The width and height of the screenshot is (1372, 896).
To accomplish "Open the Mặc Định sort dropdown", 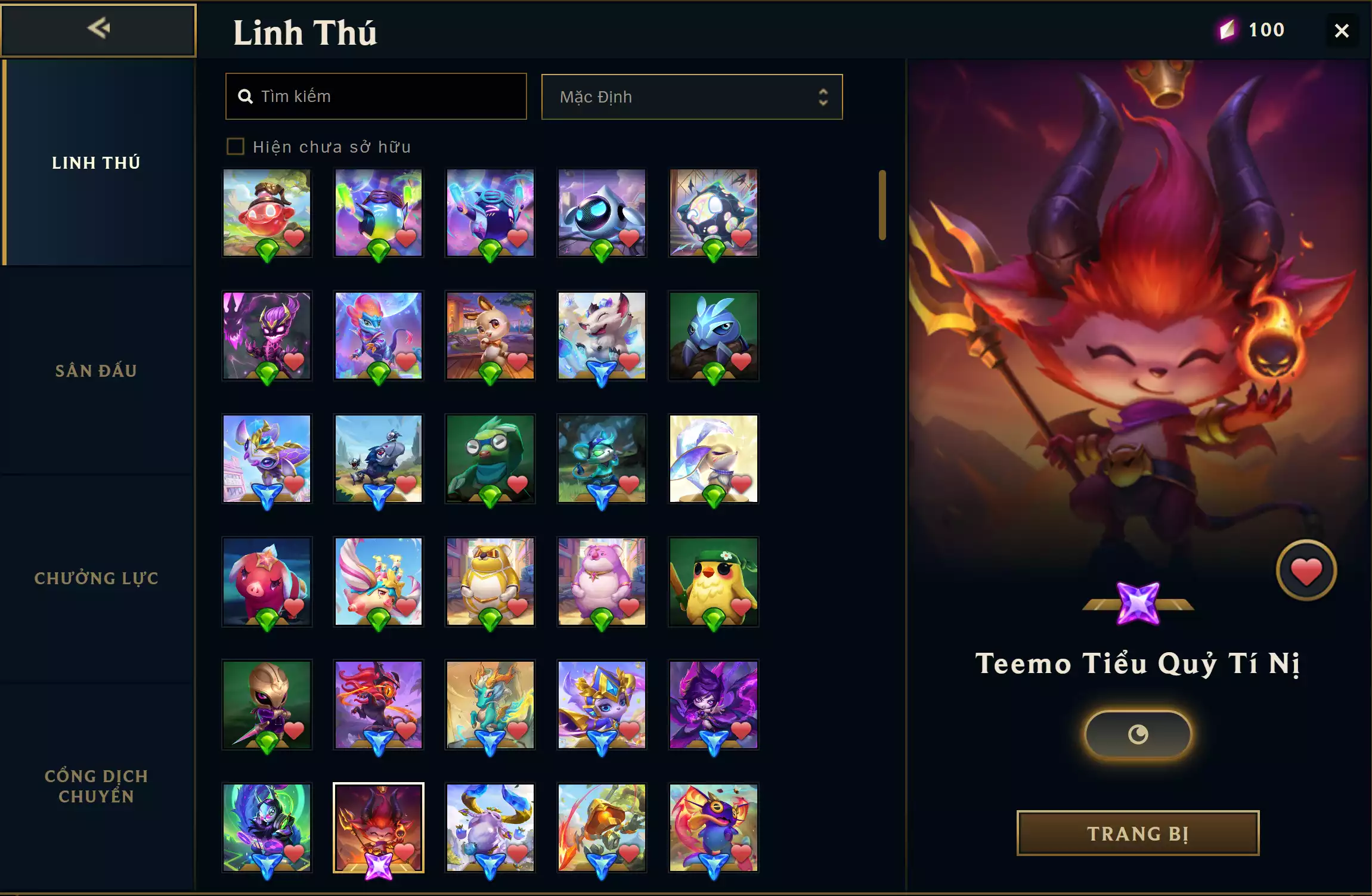I will click(692, 97).
